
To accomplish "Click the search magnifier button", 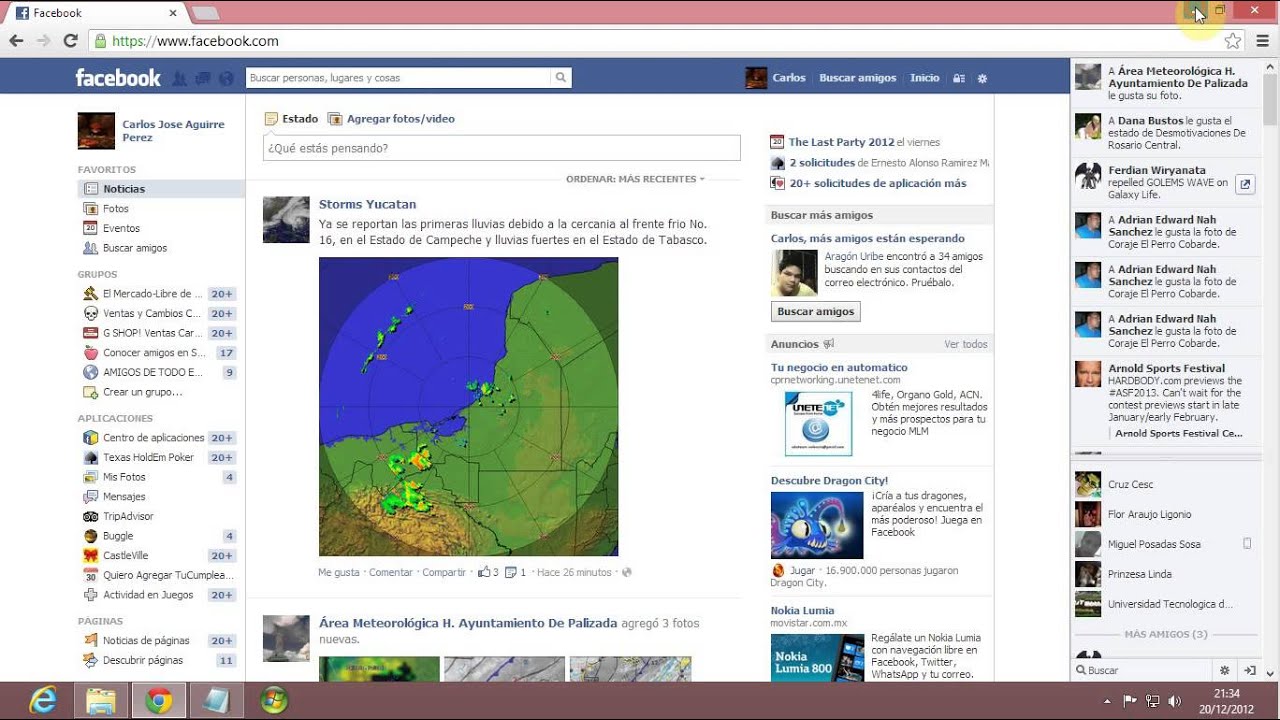I will tap(561, 77).
